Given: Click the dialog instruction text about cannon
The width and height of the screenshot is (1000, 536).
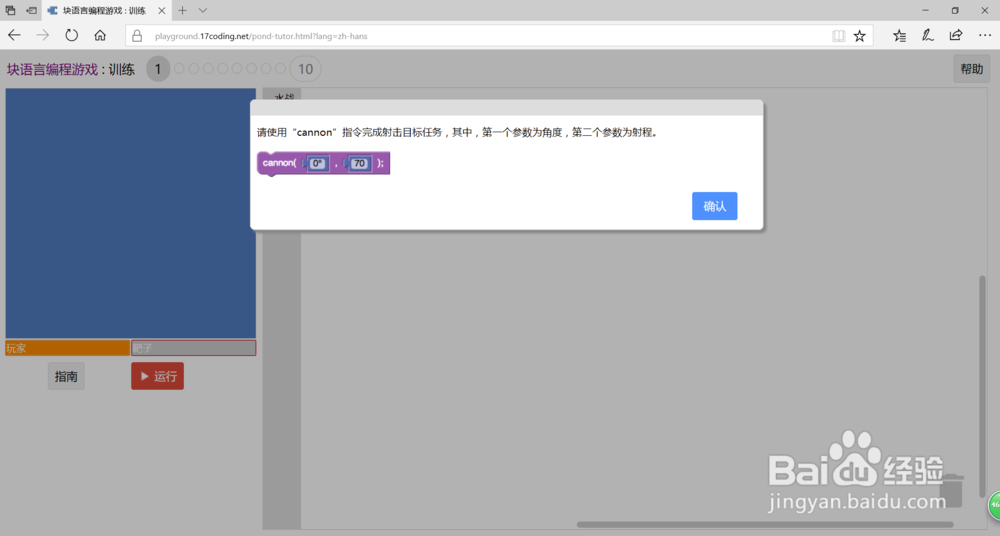Looking at the screenshot, I should tap(457, 132).
